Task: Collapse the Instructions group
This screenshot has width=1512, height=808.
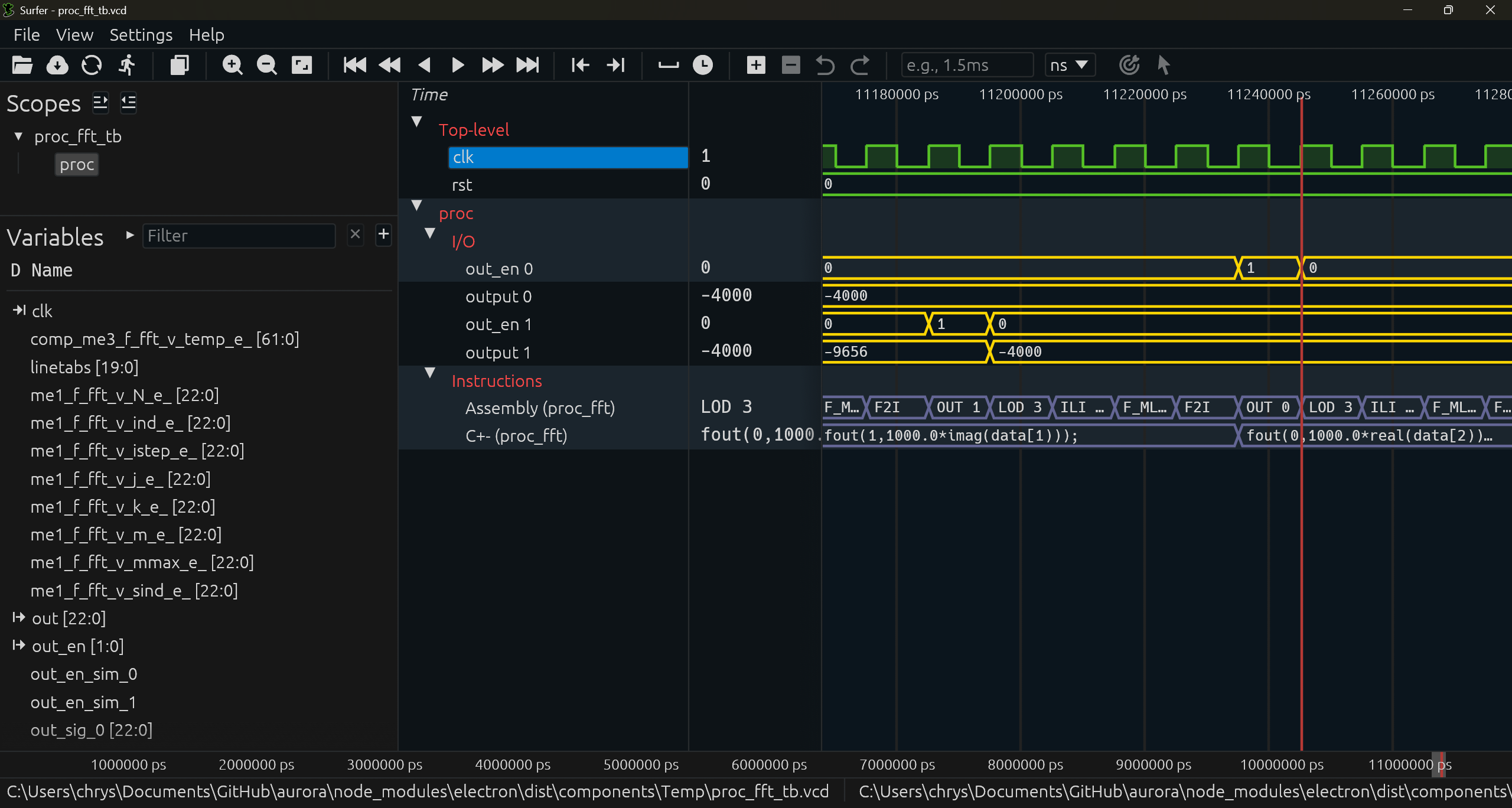Action: pos(430,373)
